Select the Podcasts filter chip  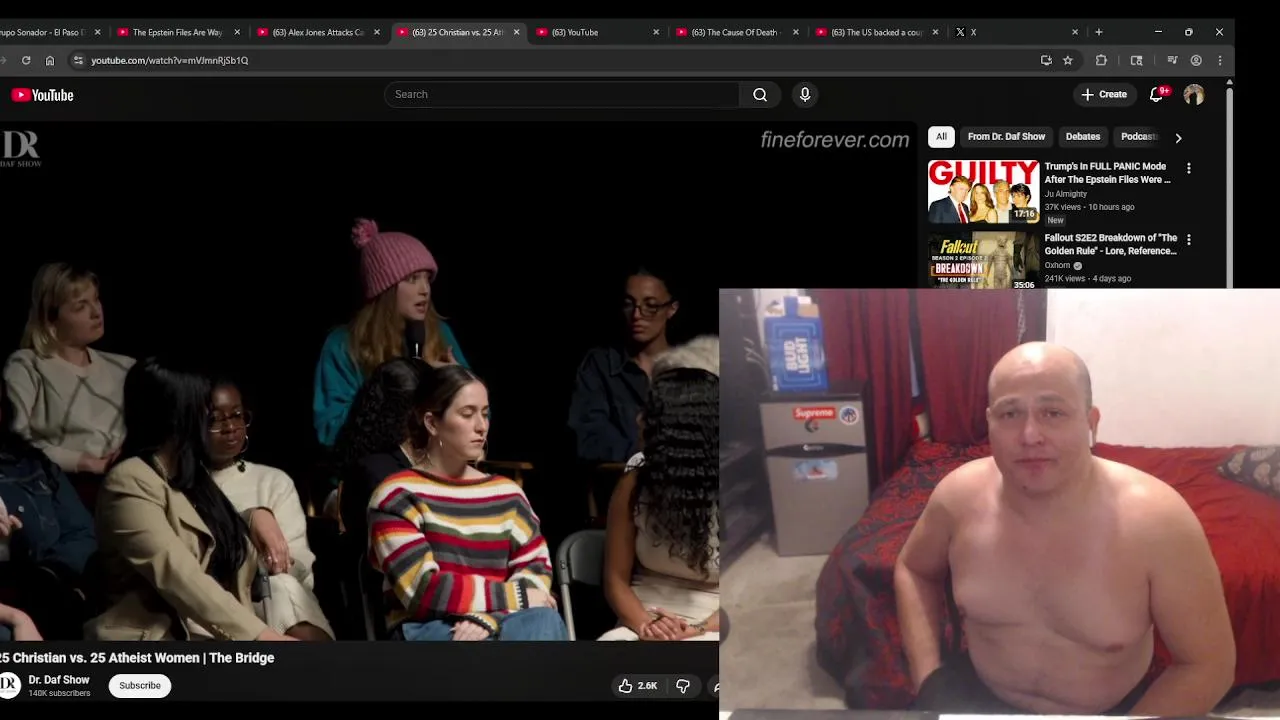point(1138,137)
